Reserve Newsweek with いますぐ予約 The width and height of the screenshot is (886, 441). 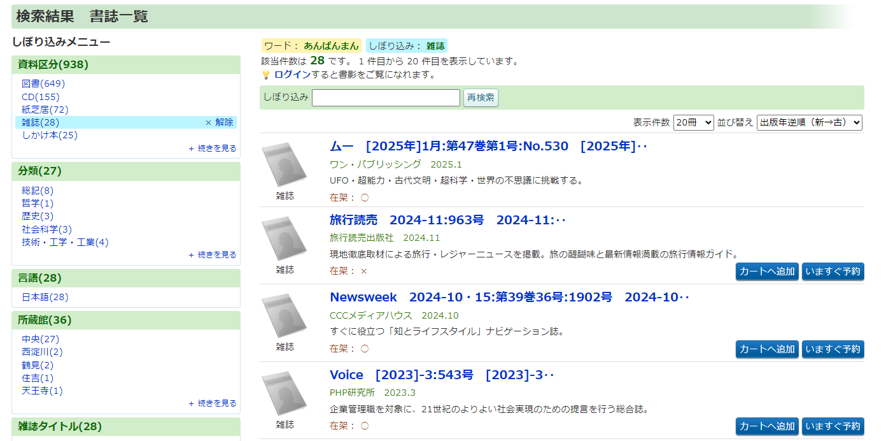833,349
